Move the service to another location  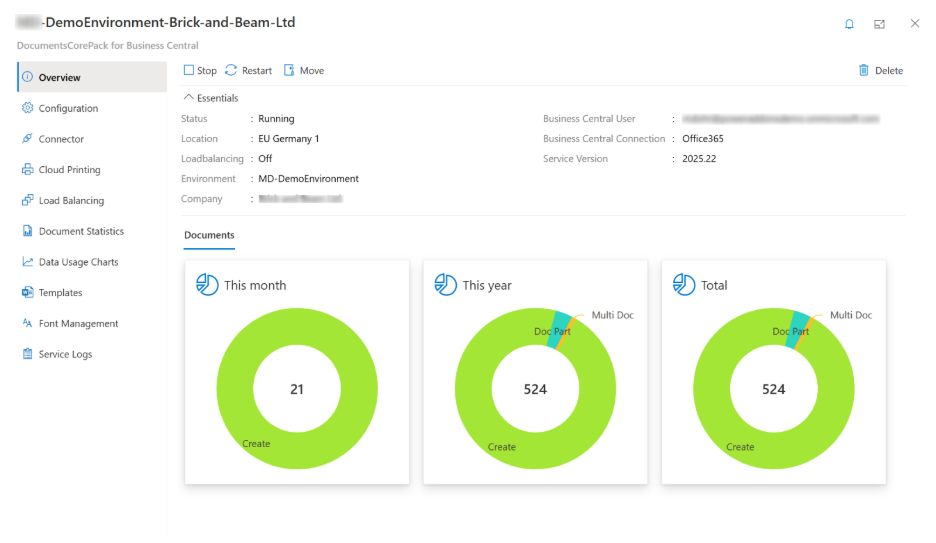304,70
